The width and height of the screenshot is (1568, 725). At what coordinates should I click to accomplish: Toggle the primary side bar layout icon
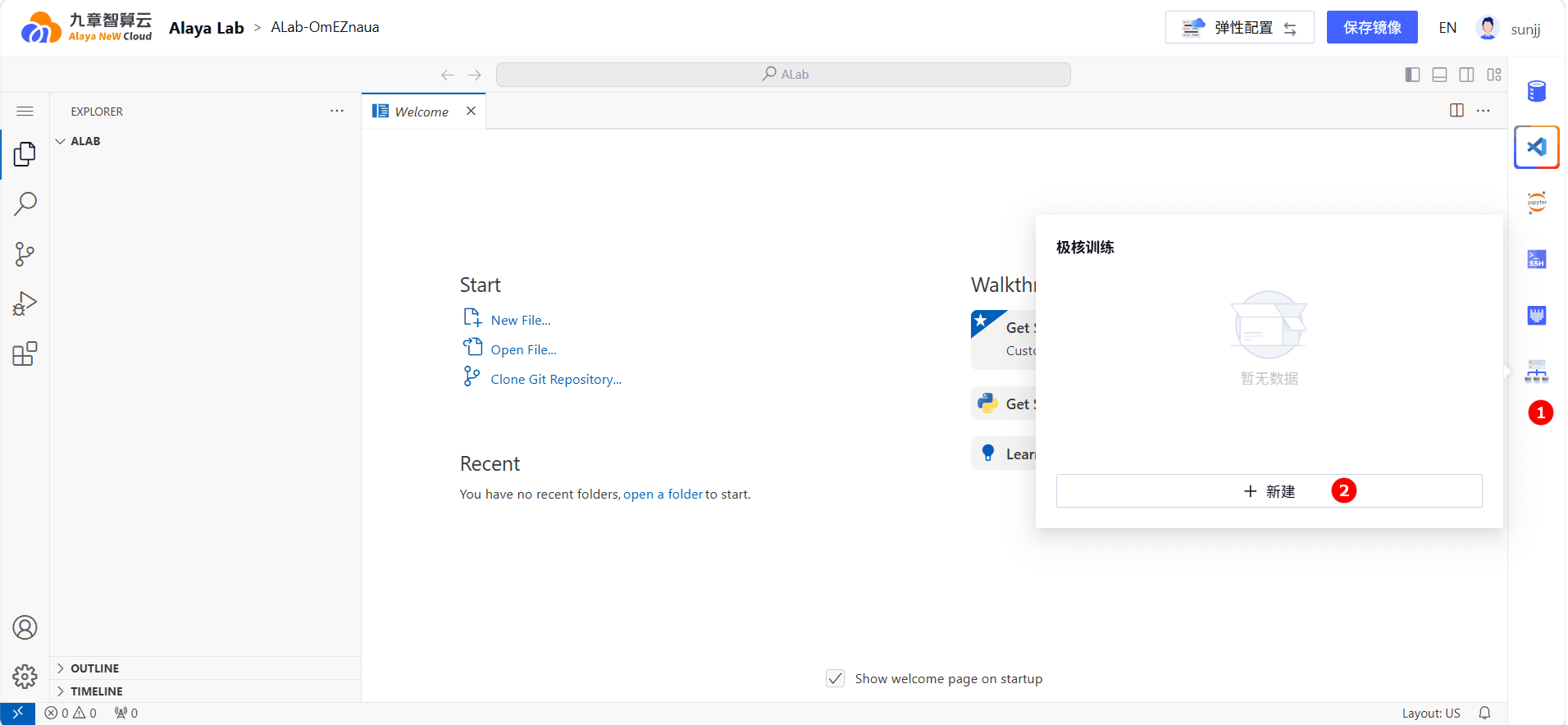[1412, 75]
